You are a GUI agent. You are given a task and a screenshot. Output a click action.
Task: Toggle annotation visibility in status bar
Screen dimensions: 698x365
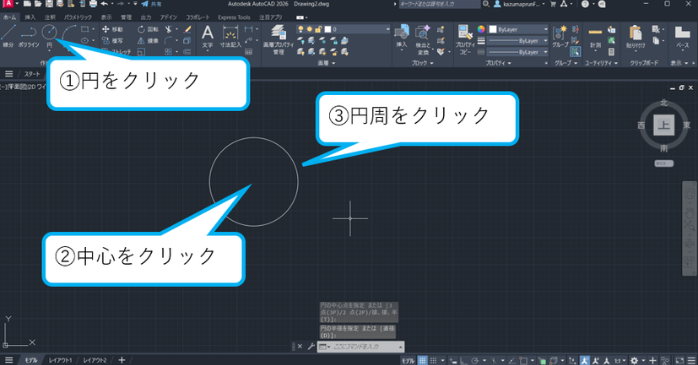tap(584, 360)
